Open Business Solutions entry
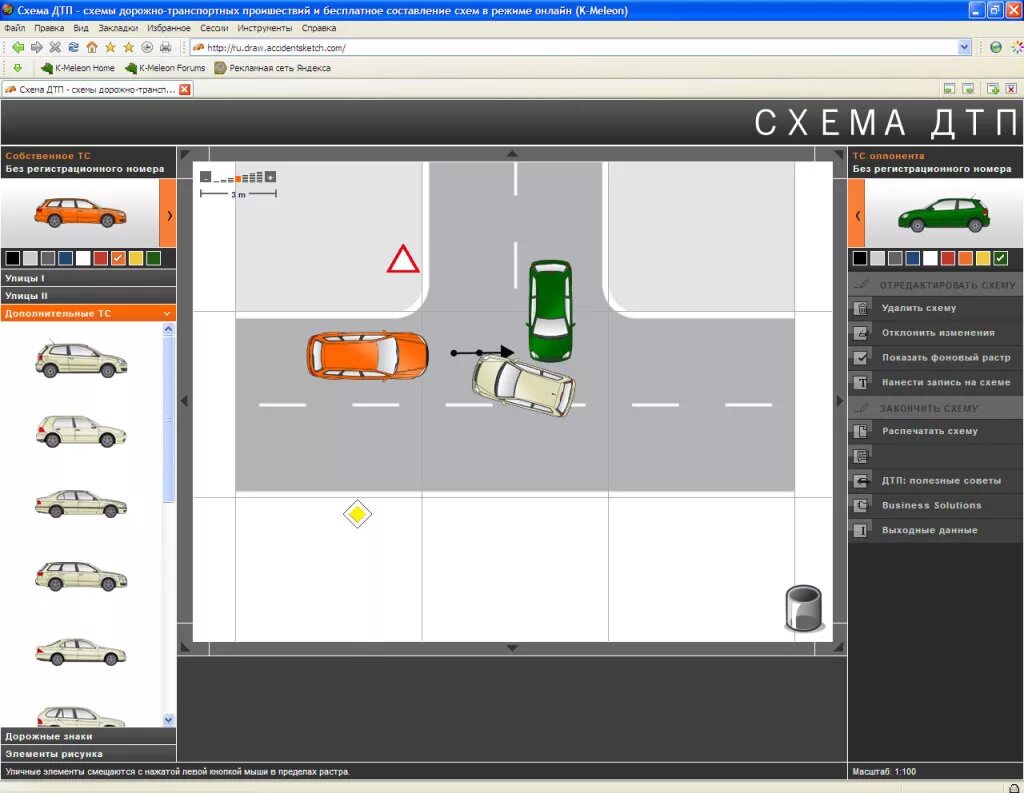Viewport: 1024px width, 793px height. coord(935,506)
